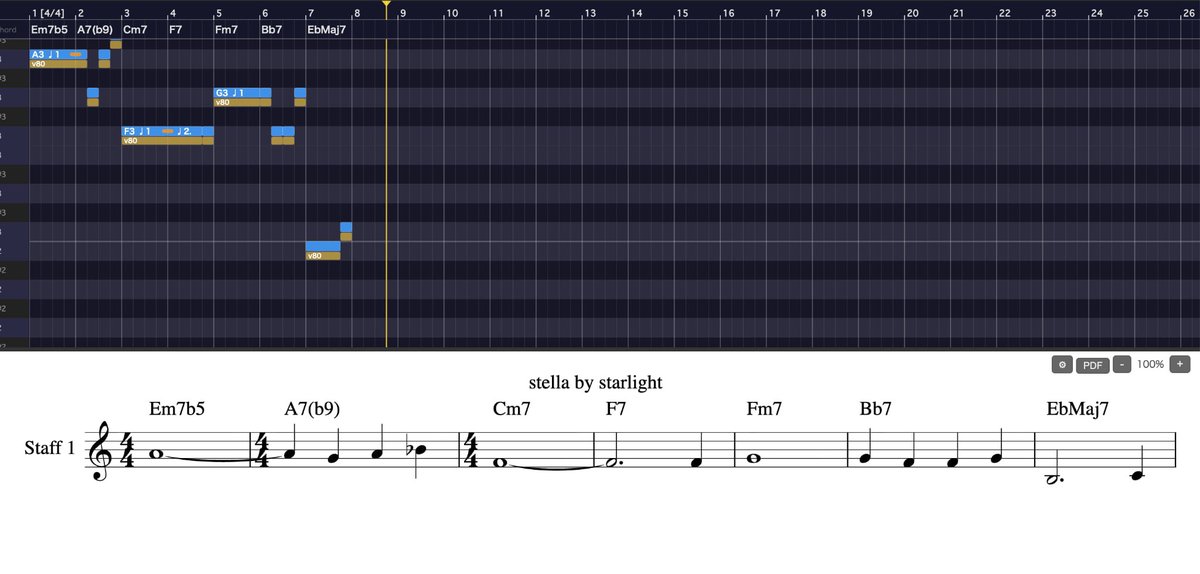Click velocity bar v80 under F3 note
The height and width of the screenshot is (574, 1200).
pyautogui.click(x=162, y=141)
